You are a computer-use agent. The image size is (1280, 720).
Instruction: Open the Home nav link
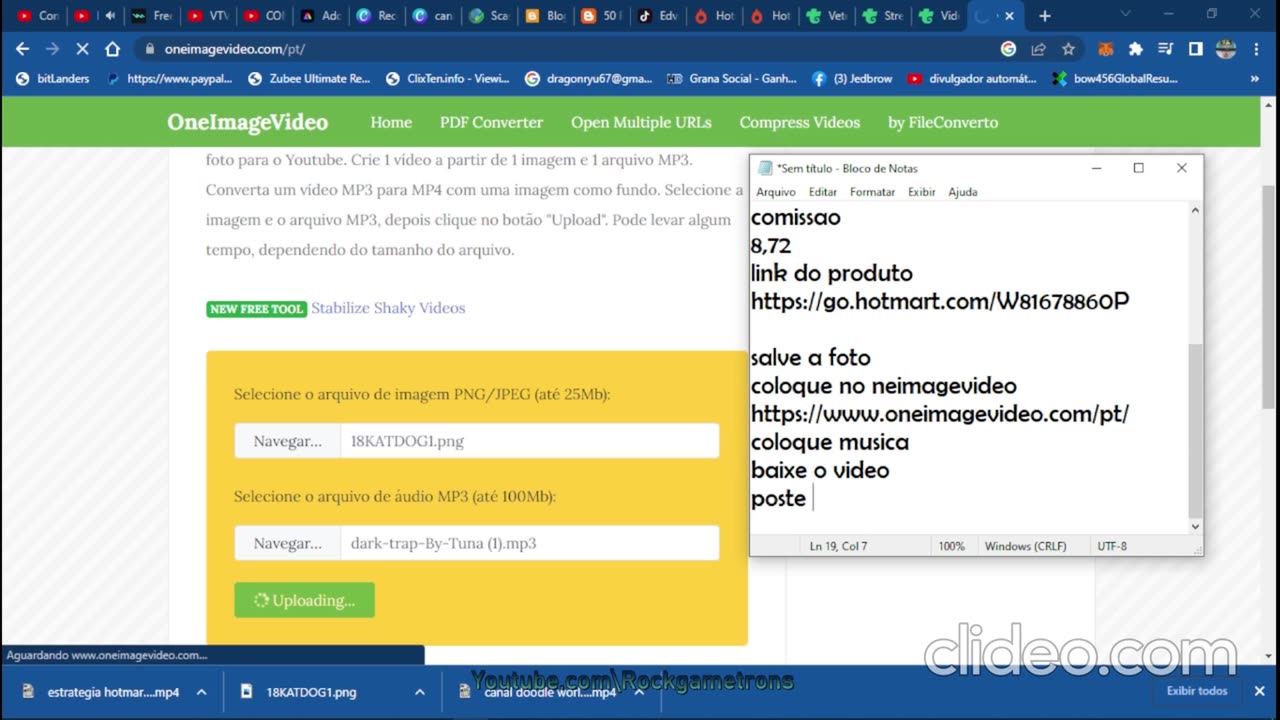click(x=391, y=122)
